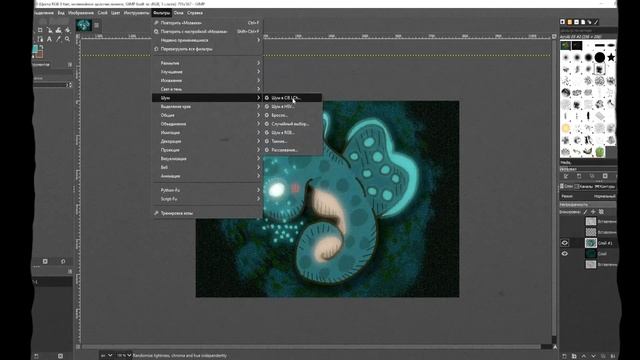Open canvas navigation icon at bottom-right corner
Viewport: 640px width, 360px height.
tap(555, 347)
